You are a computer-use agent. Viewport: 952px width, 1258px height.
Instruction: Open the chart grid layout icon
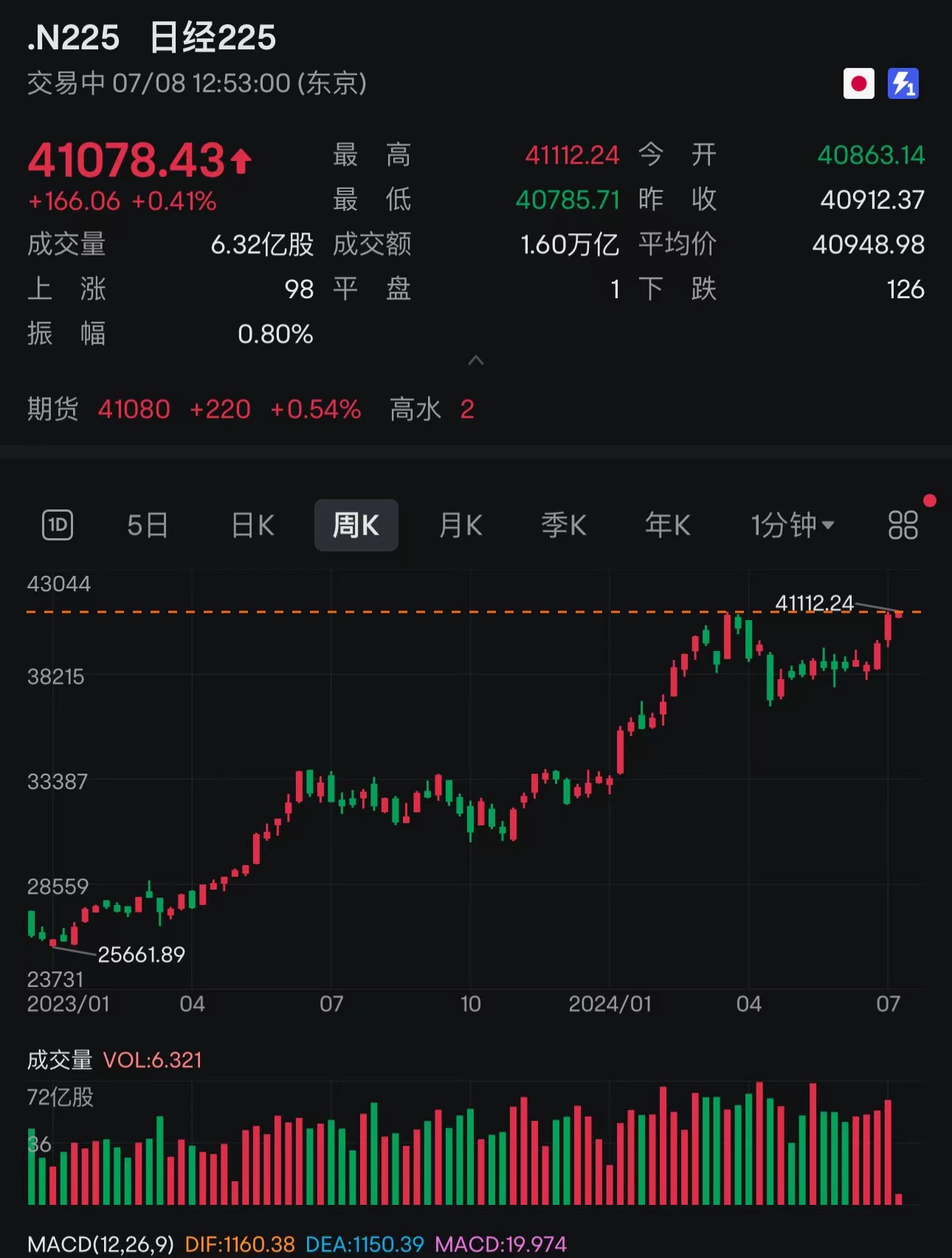pos(903,525)
